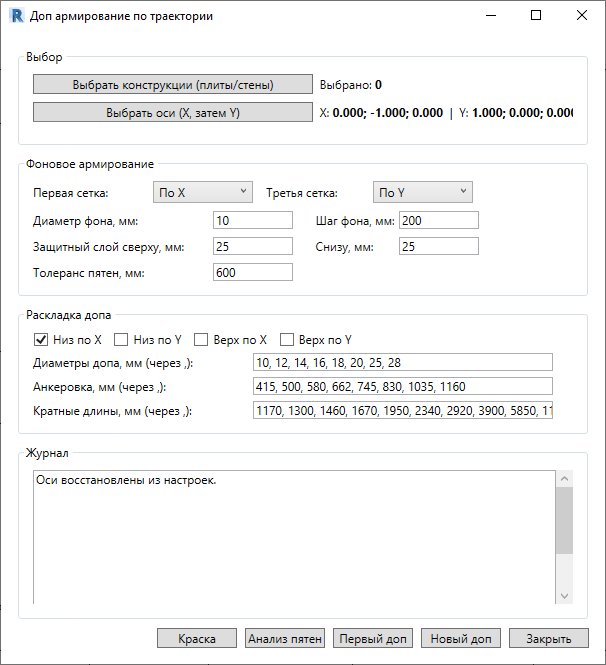Open the "Третья сетка" dropdown
606x665 pixels.
(423, 192)
